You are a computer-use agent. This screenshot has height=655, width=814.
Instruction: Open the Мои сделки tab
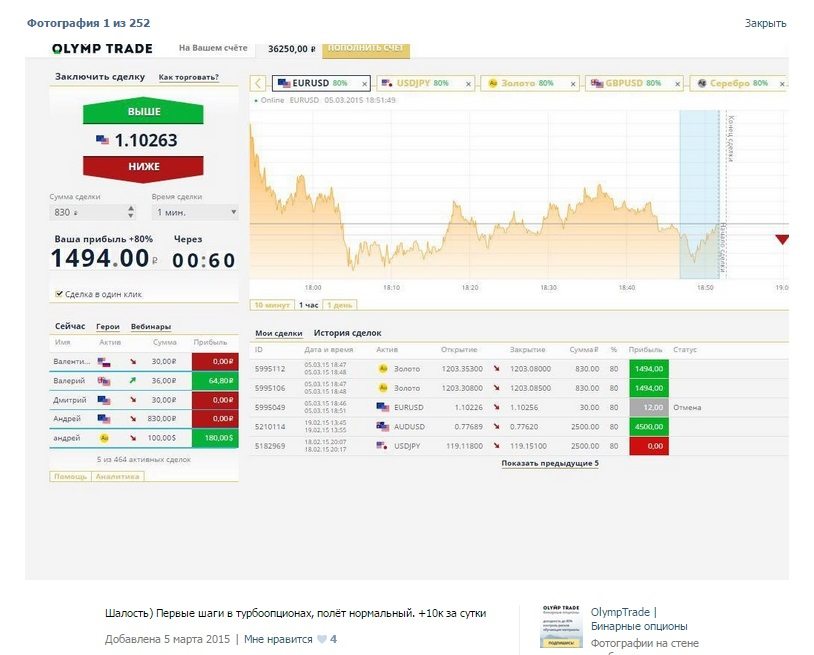pos(279,333)
